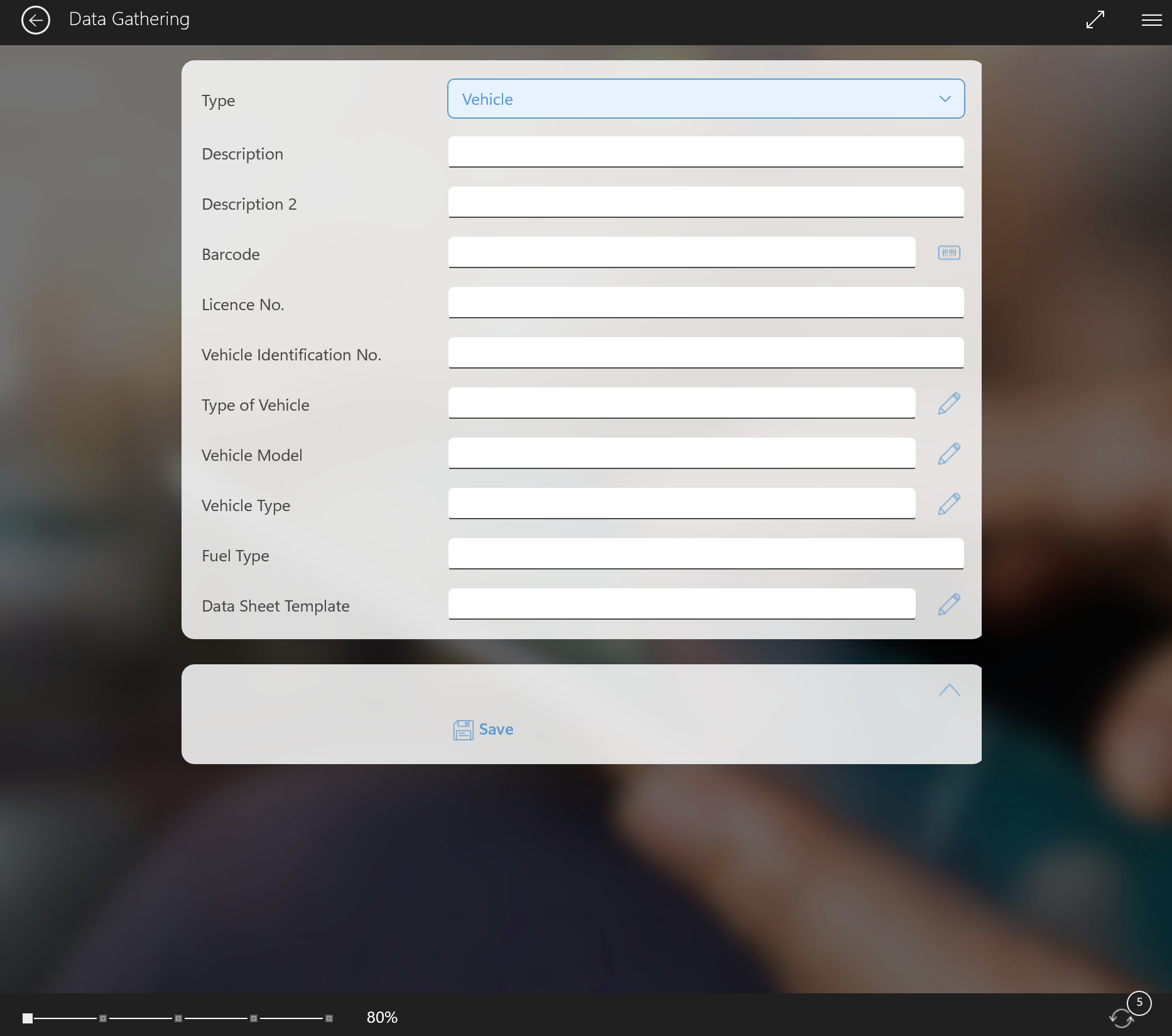Click the second marker of the zoom slider
The height and width of the screenshot is (1036, 1172).
(103, 1018)
